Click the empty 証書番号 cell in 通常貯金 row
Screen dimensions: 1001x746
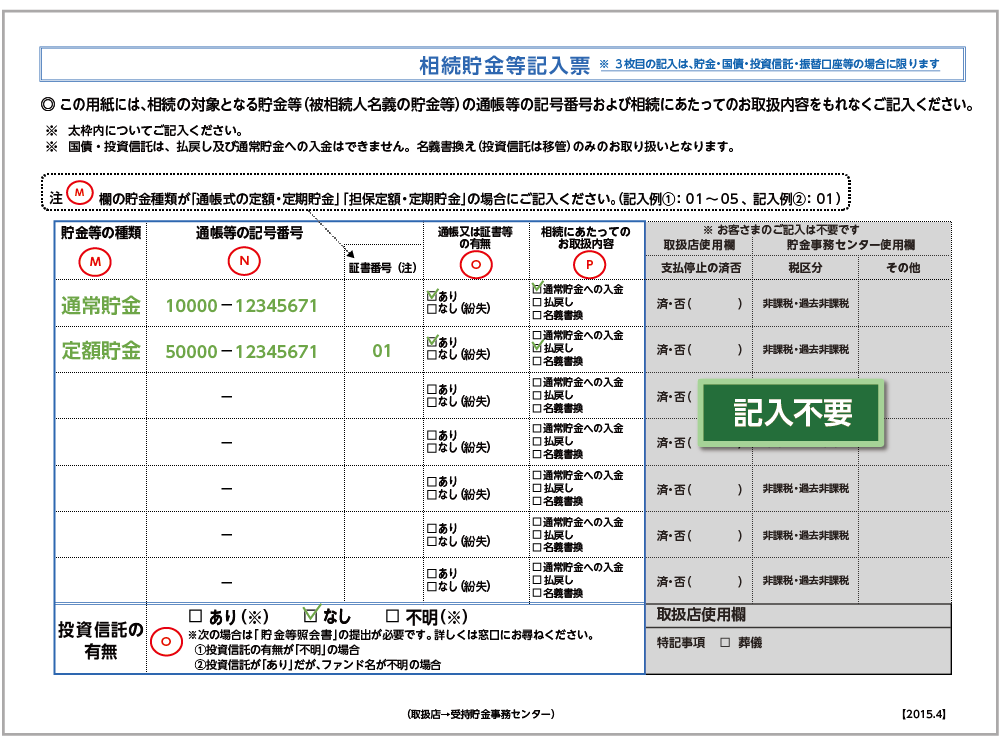(383, 303)
